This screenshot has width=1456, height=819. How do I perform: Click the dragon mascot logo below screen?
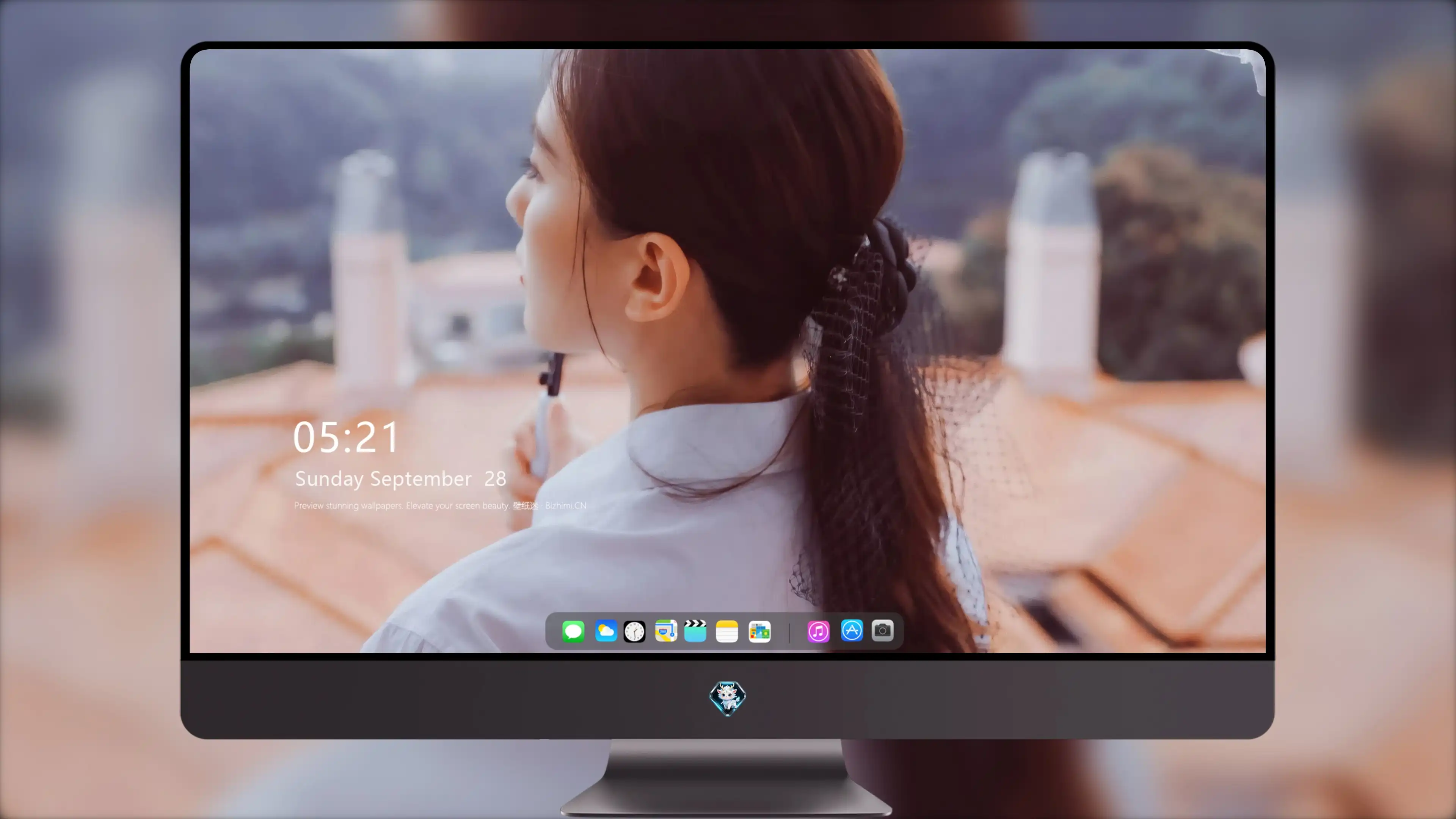(x=728, y=698)
